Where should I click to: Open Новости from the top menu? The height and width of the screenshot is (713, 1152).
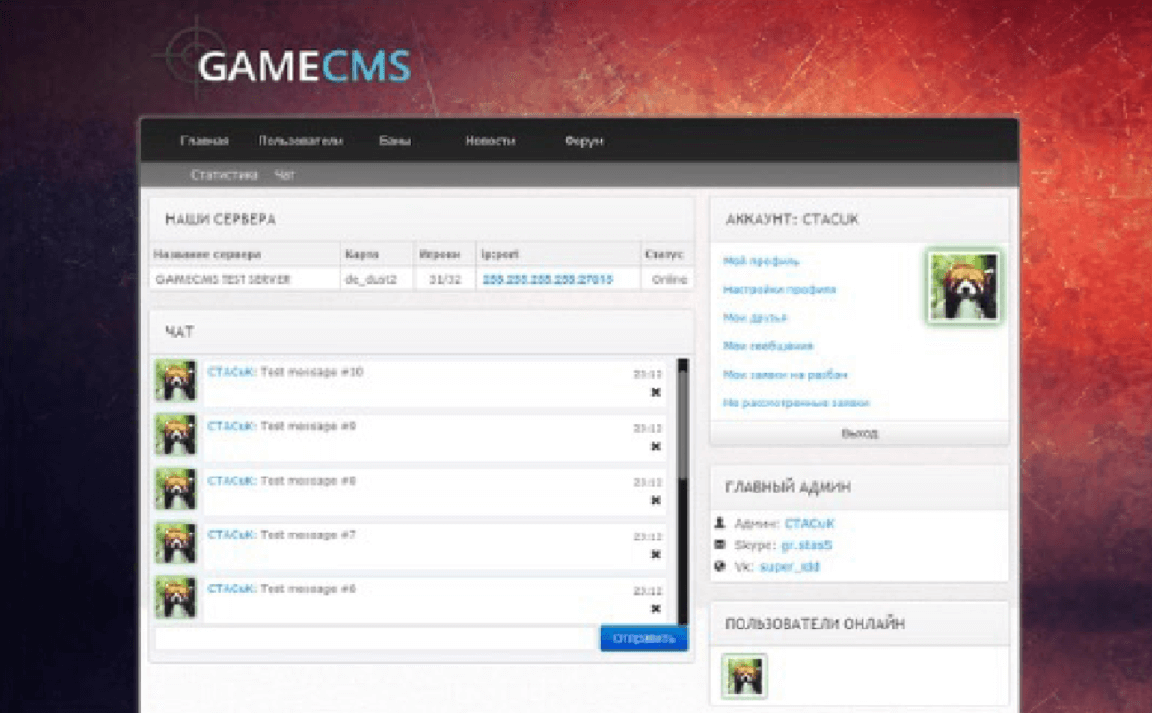[490, 141]
